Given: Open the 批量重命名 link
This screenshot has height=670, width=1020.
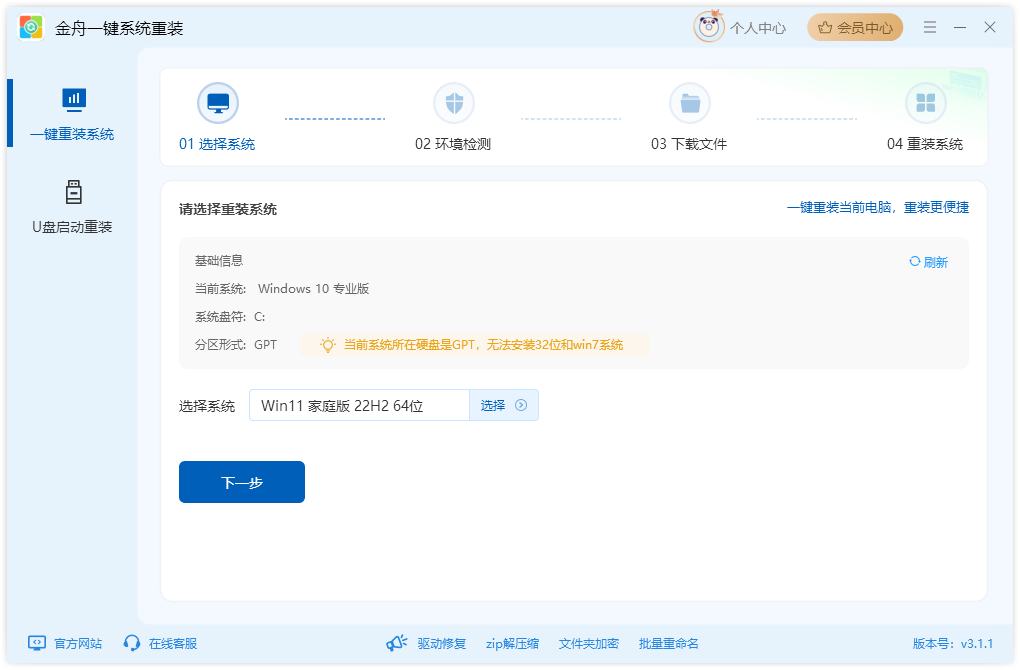Looking at the screenshot, I should click(x=669, y=643).
